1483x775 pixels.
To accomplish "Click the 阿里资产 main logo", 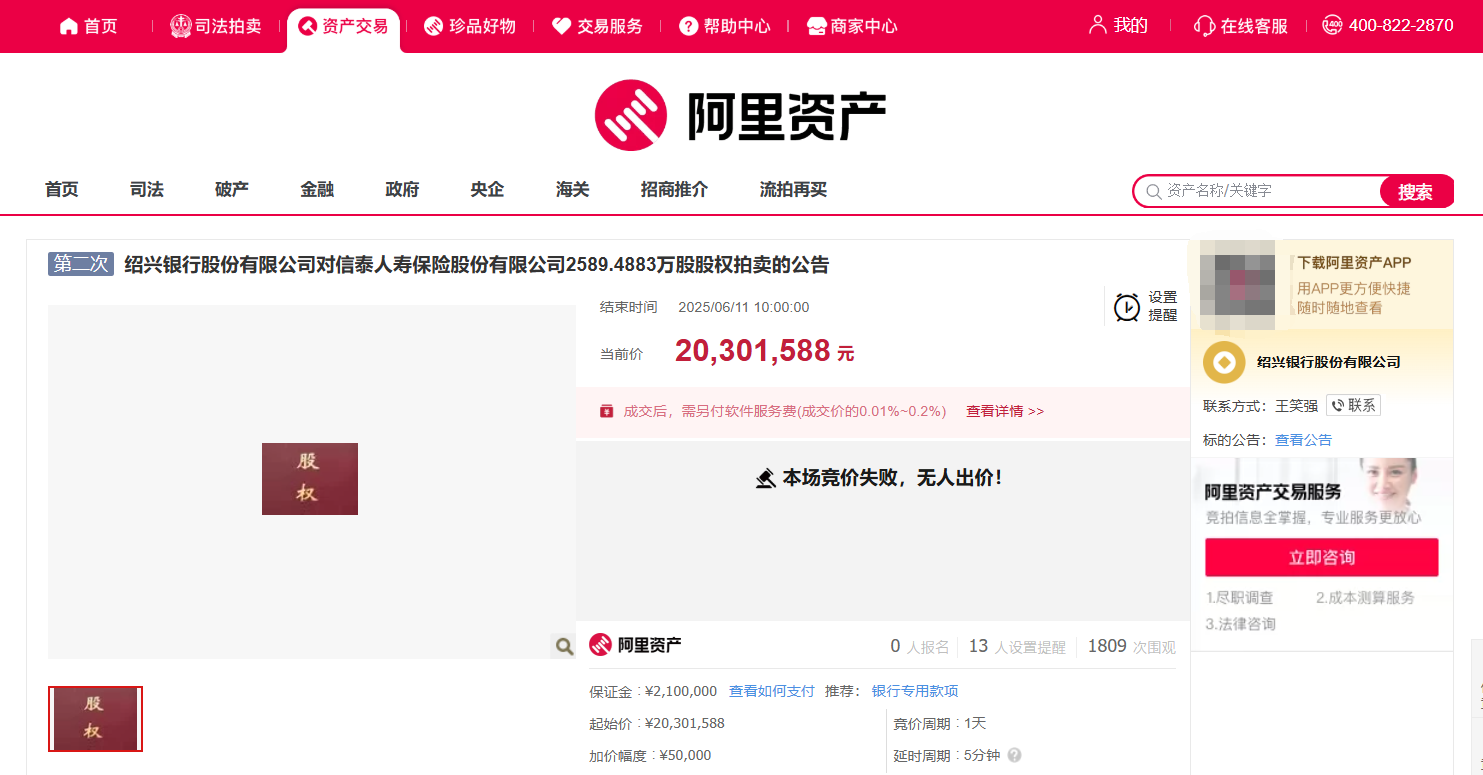I will [740, 115].
